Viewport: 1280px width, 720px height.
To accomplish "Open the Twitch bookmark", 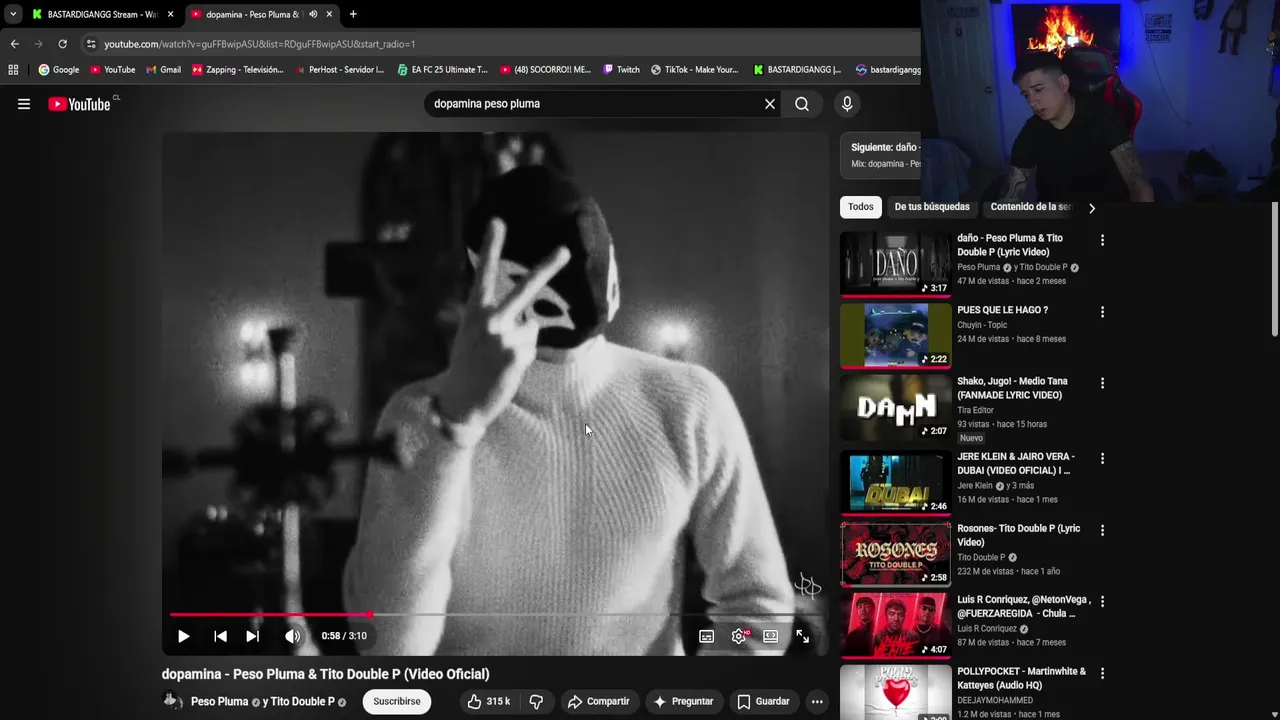I will click(x=621, y=70).
